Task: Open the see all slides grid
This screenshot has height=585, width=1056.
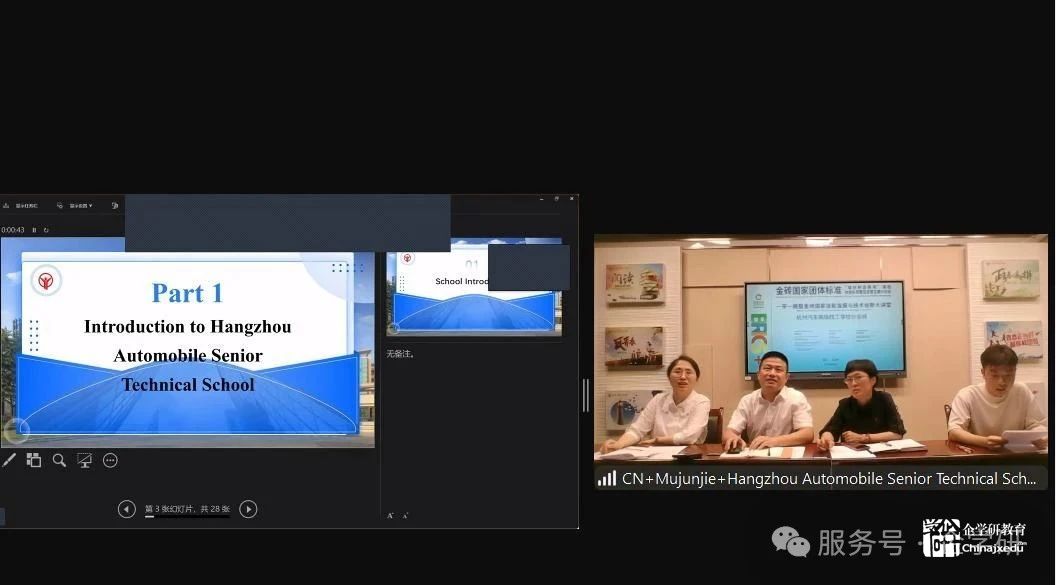Action: (x=34, y=460)
